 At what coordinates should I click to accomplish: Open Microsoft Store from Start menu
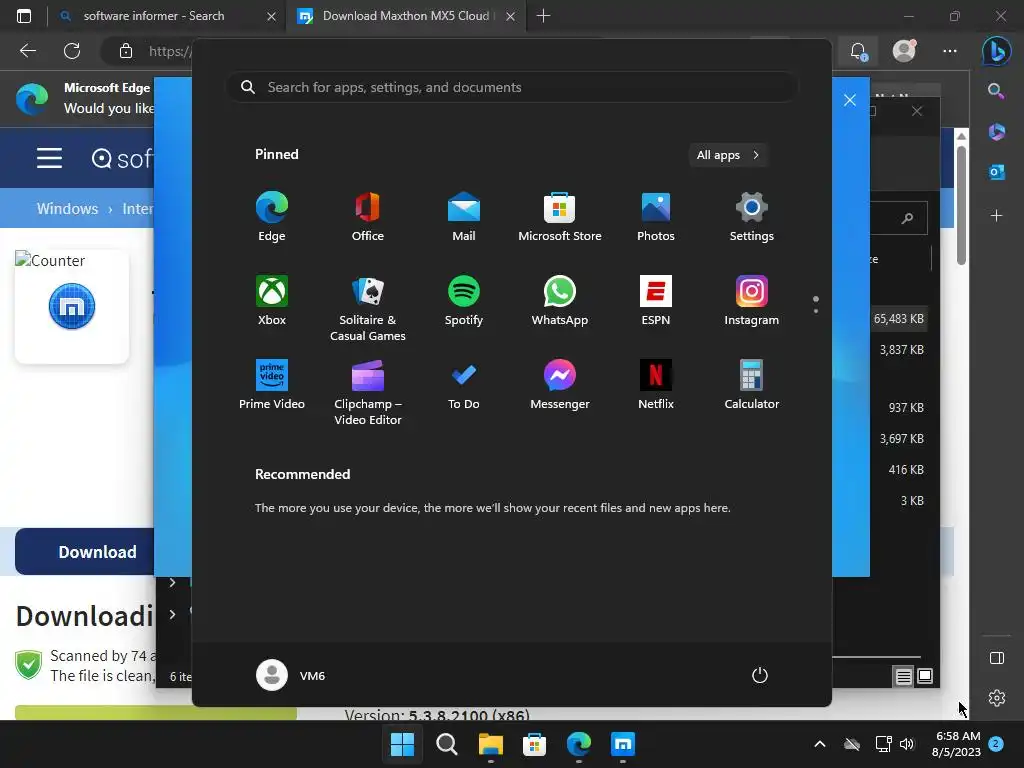tap(560, 217)
